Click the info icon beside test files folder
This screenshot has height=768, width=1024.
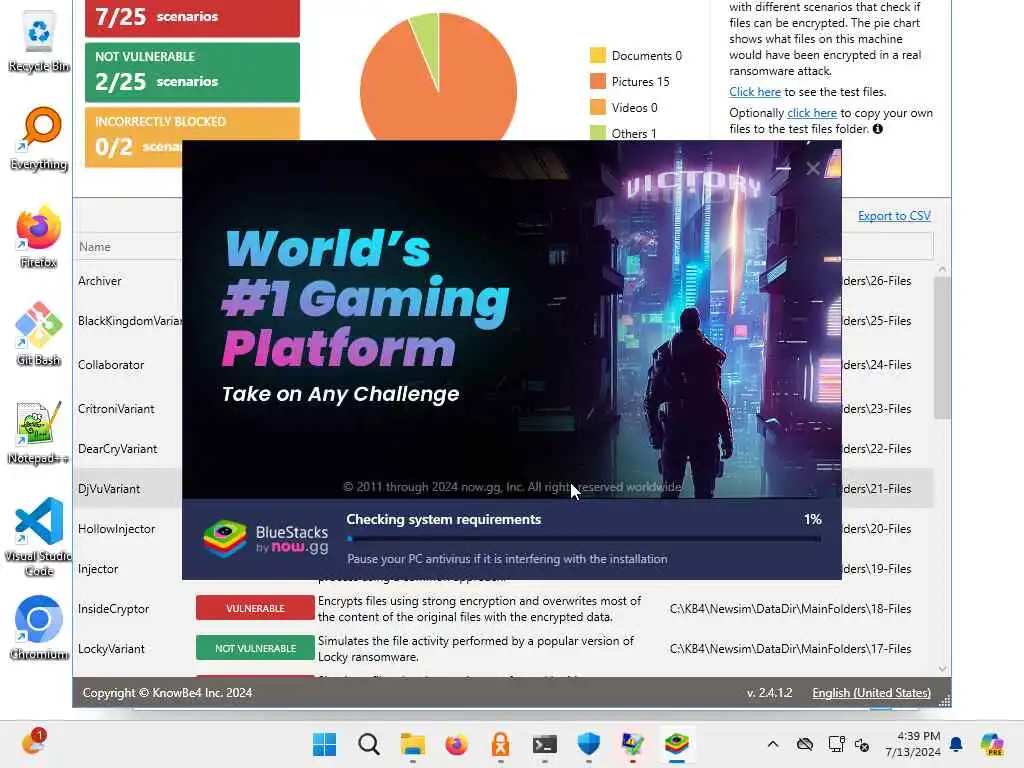tap(878, 129)
